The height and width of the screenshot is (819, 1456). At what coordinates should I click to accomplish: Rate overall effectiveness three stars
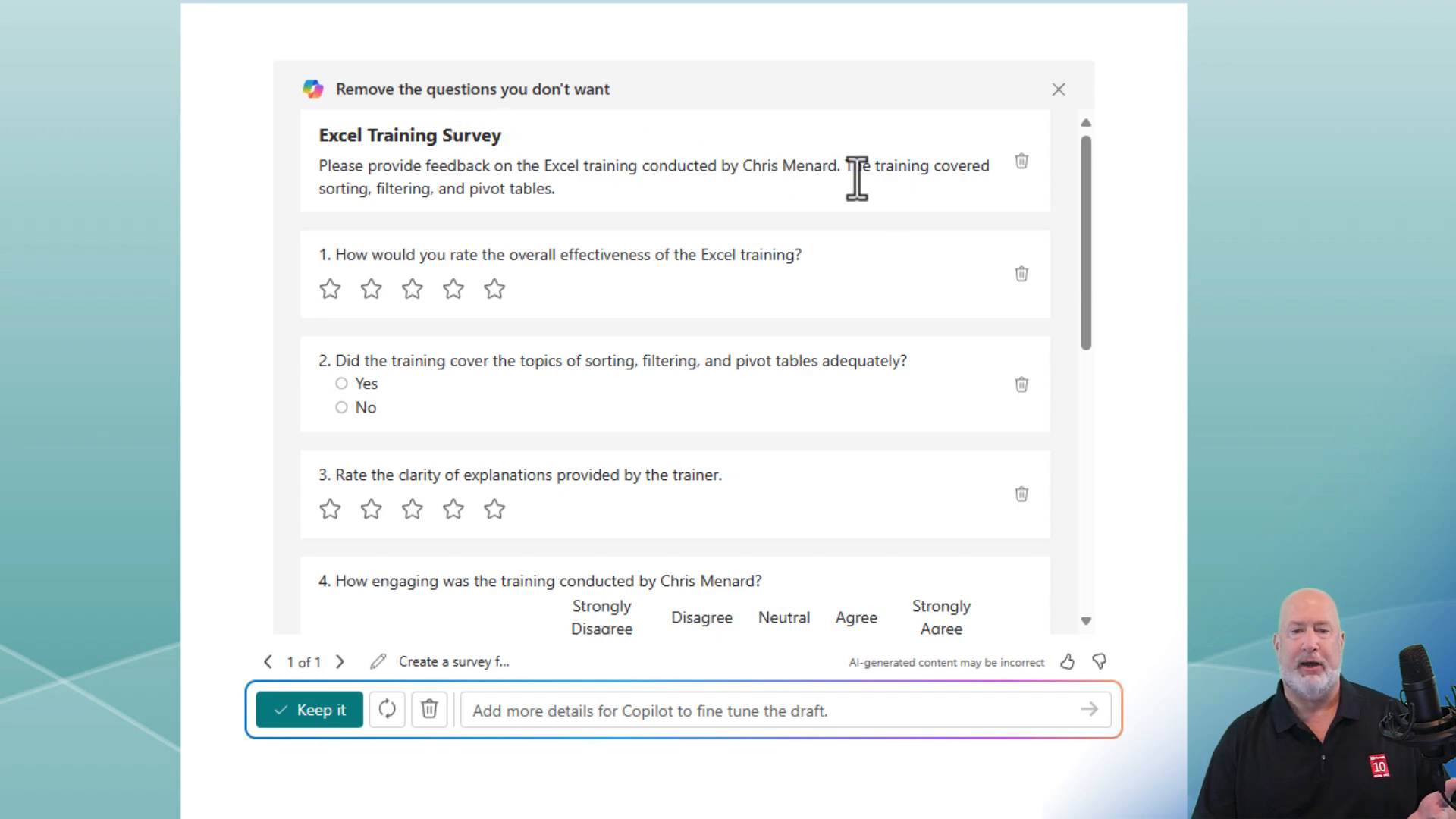[x=412, y=289]
